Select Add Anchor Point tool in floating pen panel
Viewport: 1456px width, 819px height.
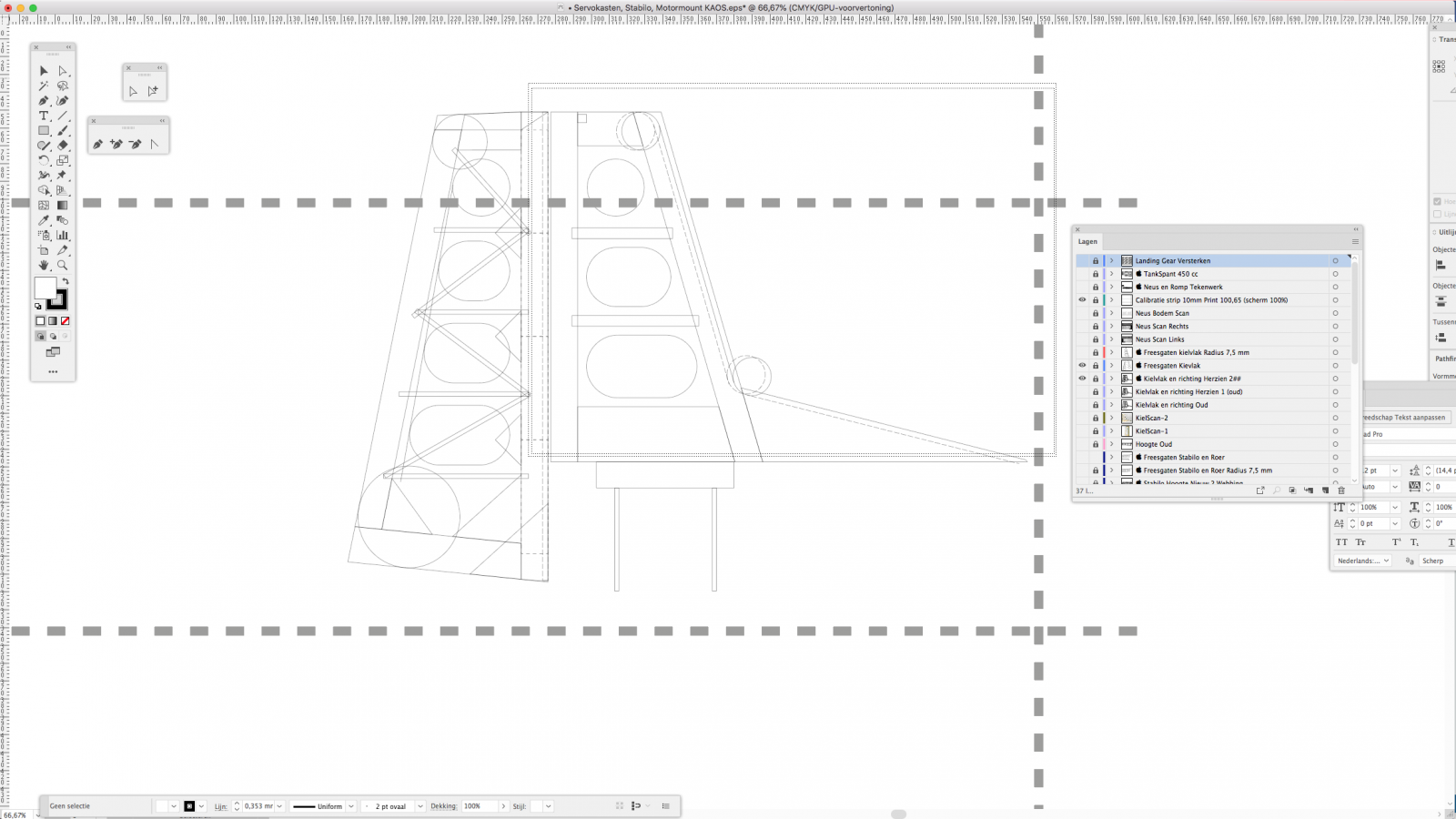tap(116, 144)
